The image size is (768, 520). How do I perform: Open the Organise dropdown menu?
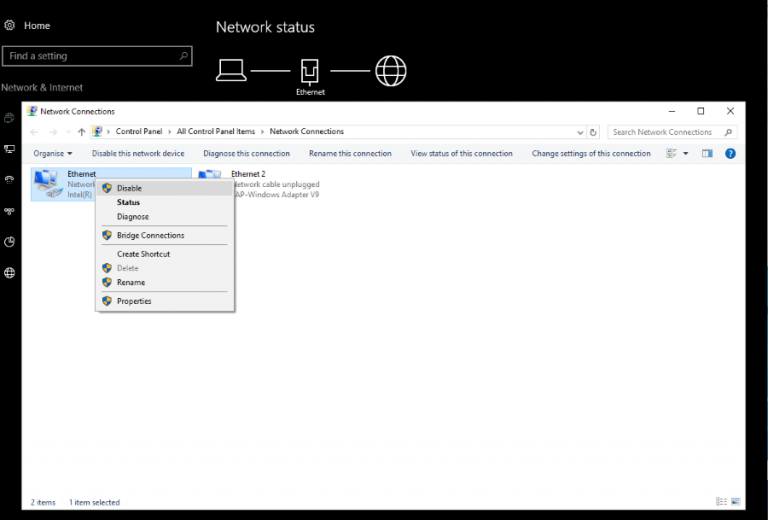tap(53, 154)
